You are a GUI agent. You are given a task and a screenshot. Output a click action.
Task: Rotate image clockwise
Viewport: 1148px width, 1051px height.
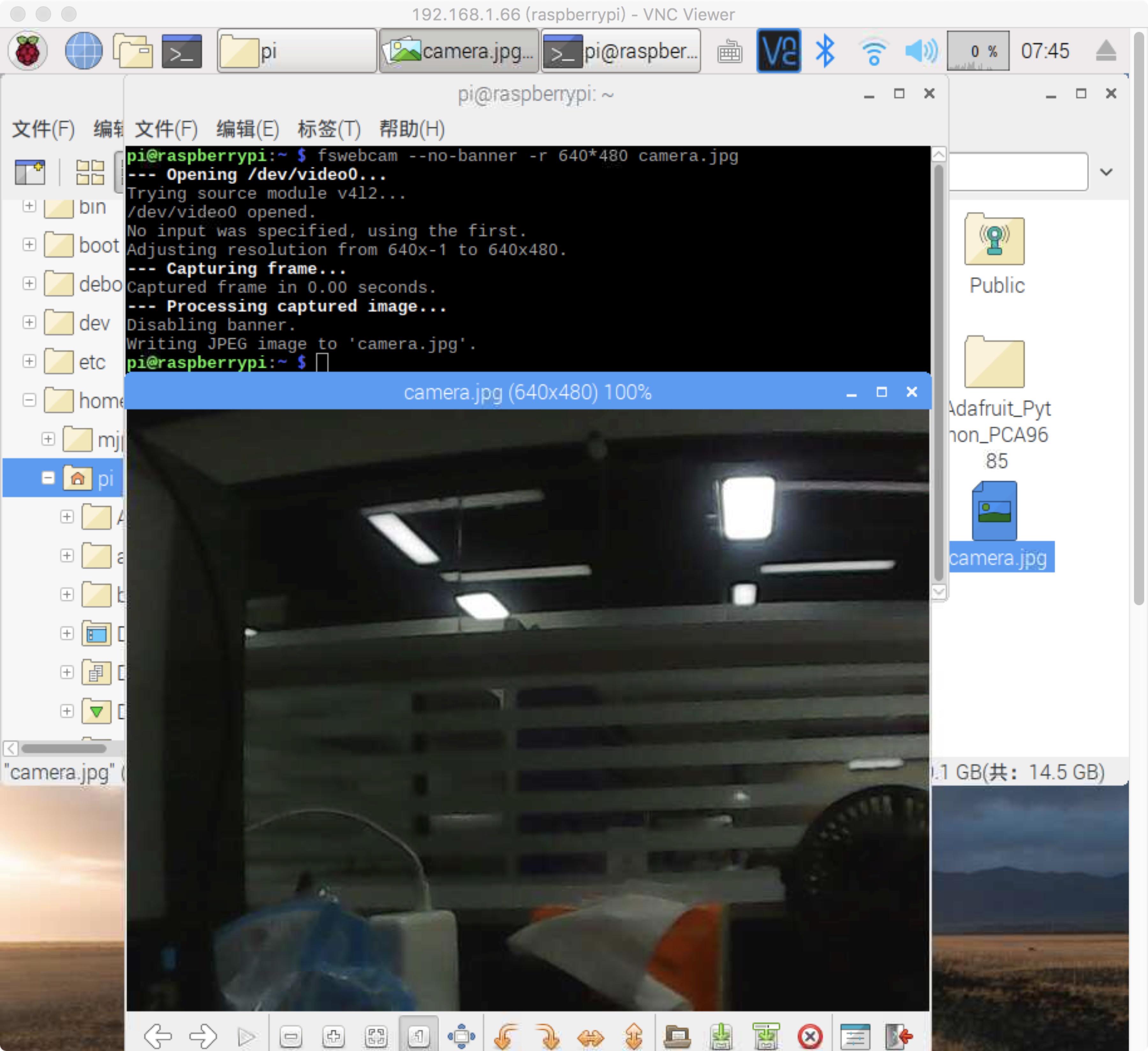coord(548,1036)
